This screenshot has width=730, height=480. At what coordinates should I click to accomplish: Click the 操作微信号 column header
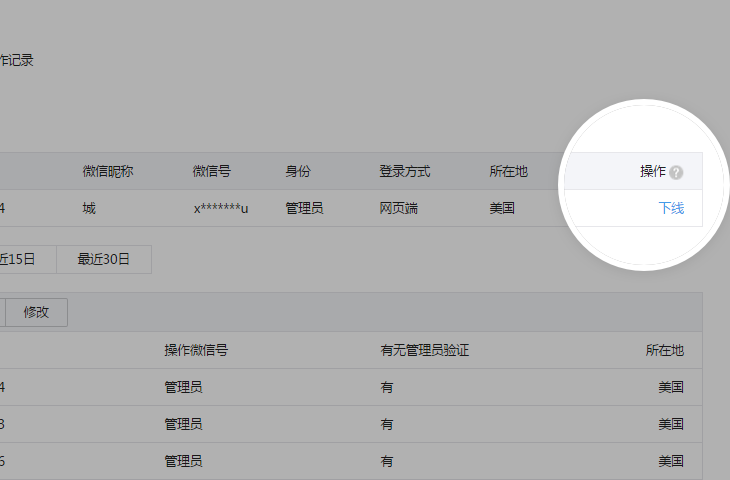pos(196,350)
